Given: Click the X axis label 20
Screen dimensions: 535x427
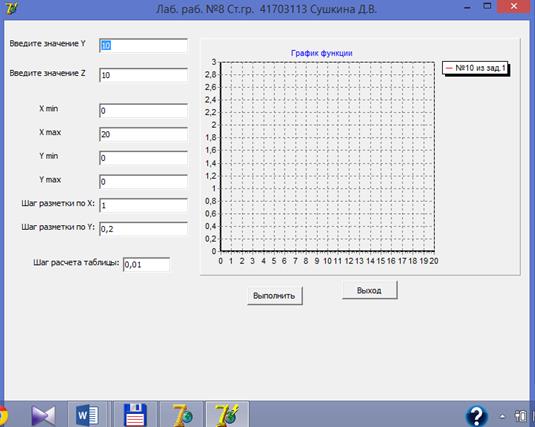Looking at the screenshot, I should click(x=434, y=261).
